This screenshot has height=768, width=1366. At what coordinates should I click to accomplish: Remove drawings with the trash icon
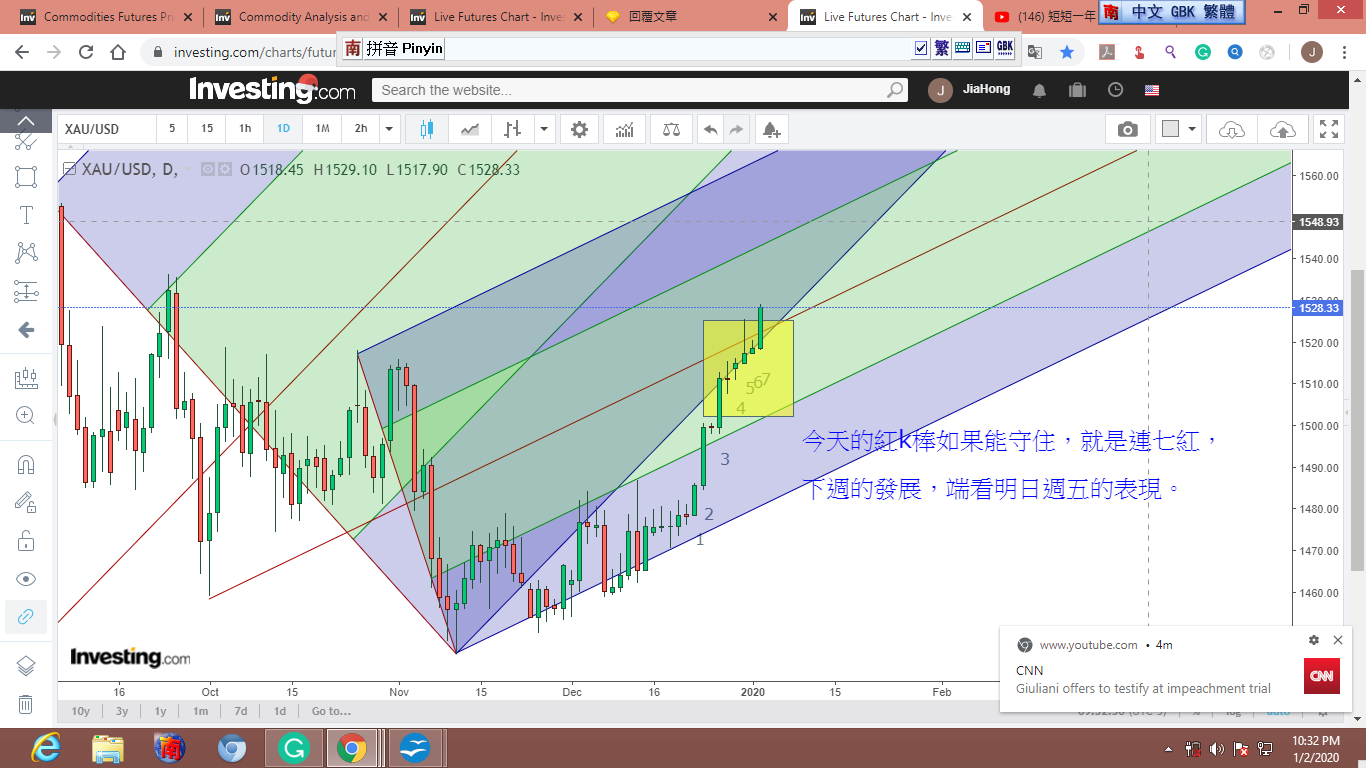pyautogui.click(x=26, y=704)
